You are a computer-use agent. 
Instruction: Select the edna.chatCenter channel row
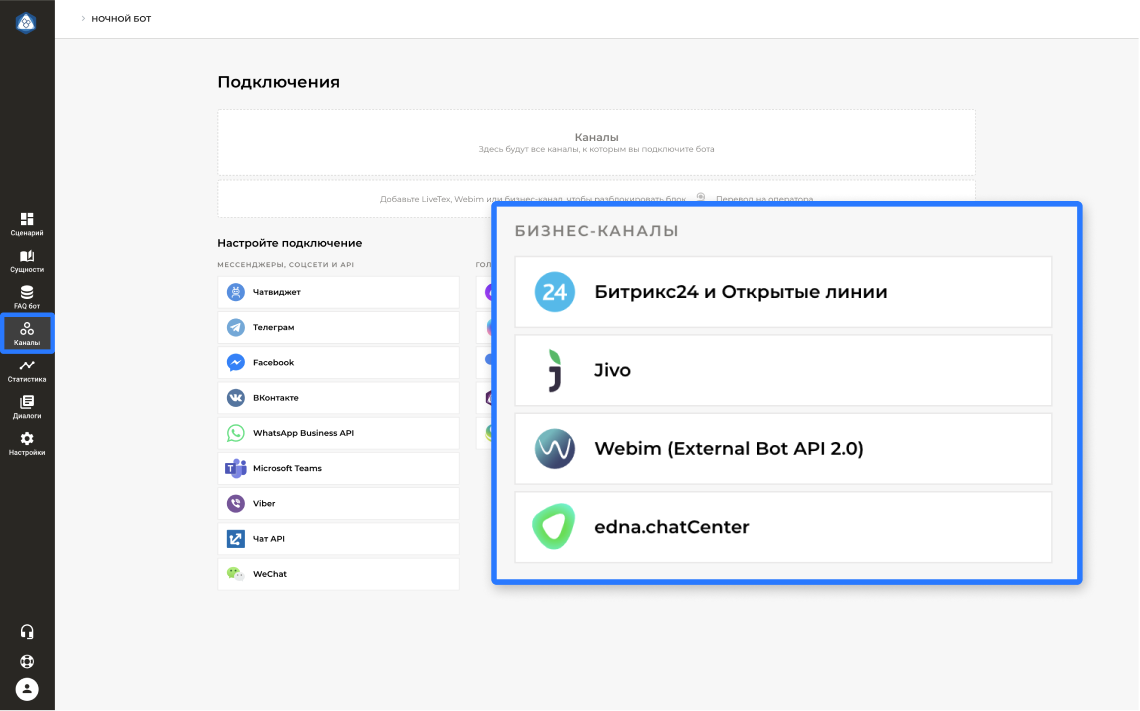click(x=783, y=527)
